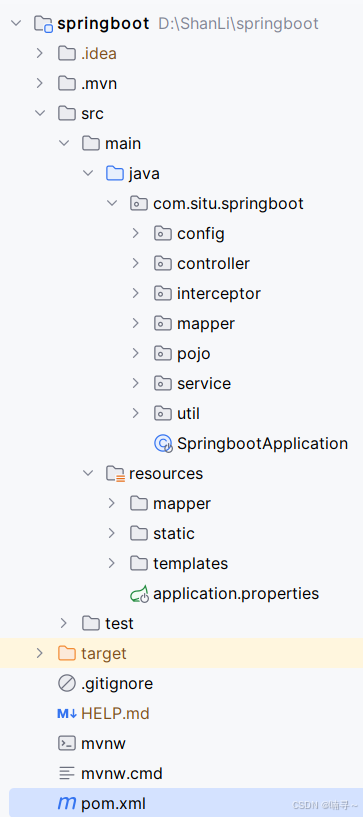Expand the test folder
Viewport: 363px width, 817px height.
64,623
